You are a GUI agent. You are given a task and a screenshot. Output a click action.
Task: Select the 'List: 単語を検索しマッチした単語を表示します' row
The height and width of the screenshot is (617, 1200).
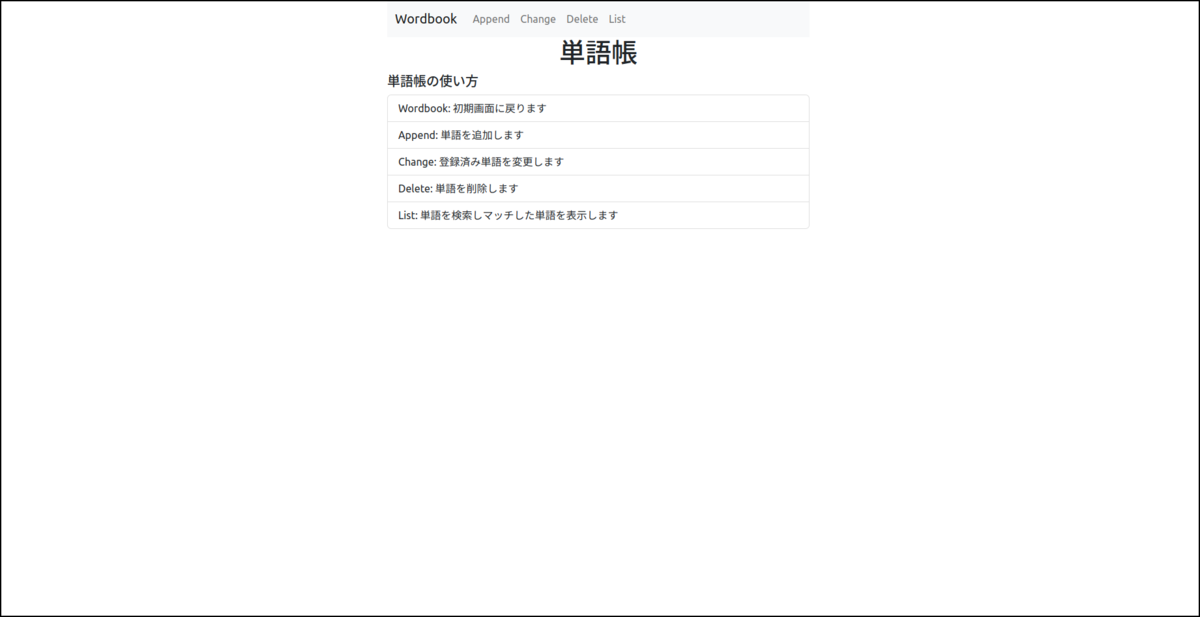(x=598, y=215)
